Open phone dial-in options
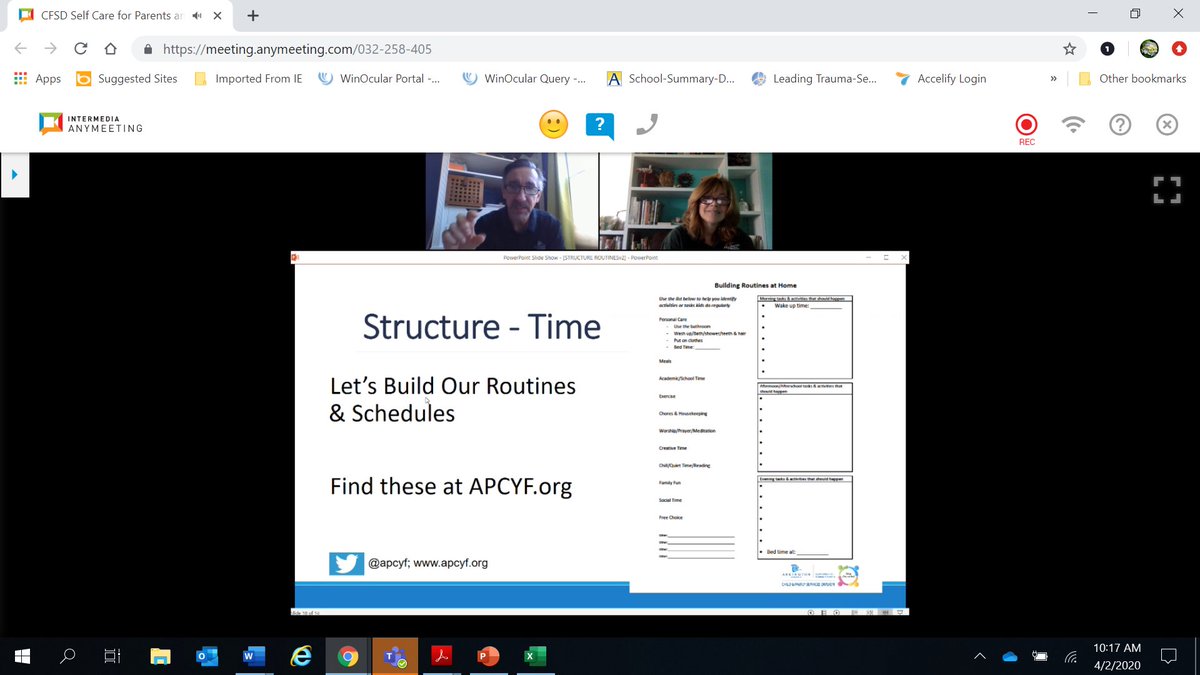The height and width of the screenshot is (675, 1200). pyautogui.click(x=645, y=124)
